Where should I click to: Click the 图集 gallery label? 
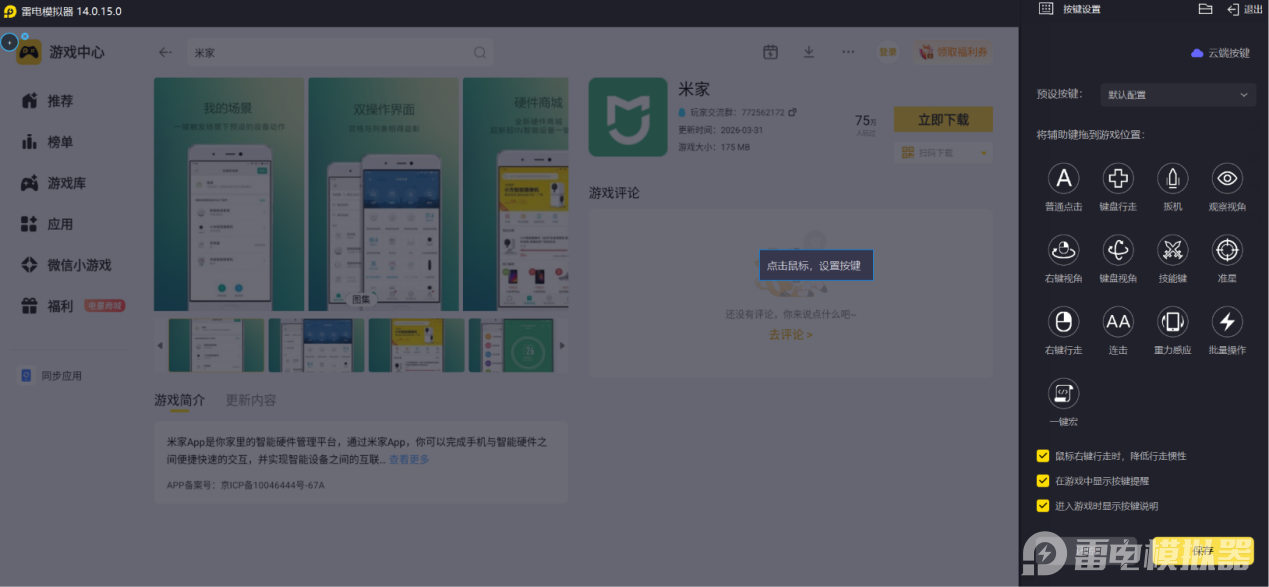click(x=361, y=299)
